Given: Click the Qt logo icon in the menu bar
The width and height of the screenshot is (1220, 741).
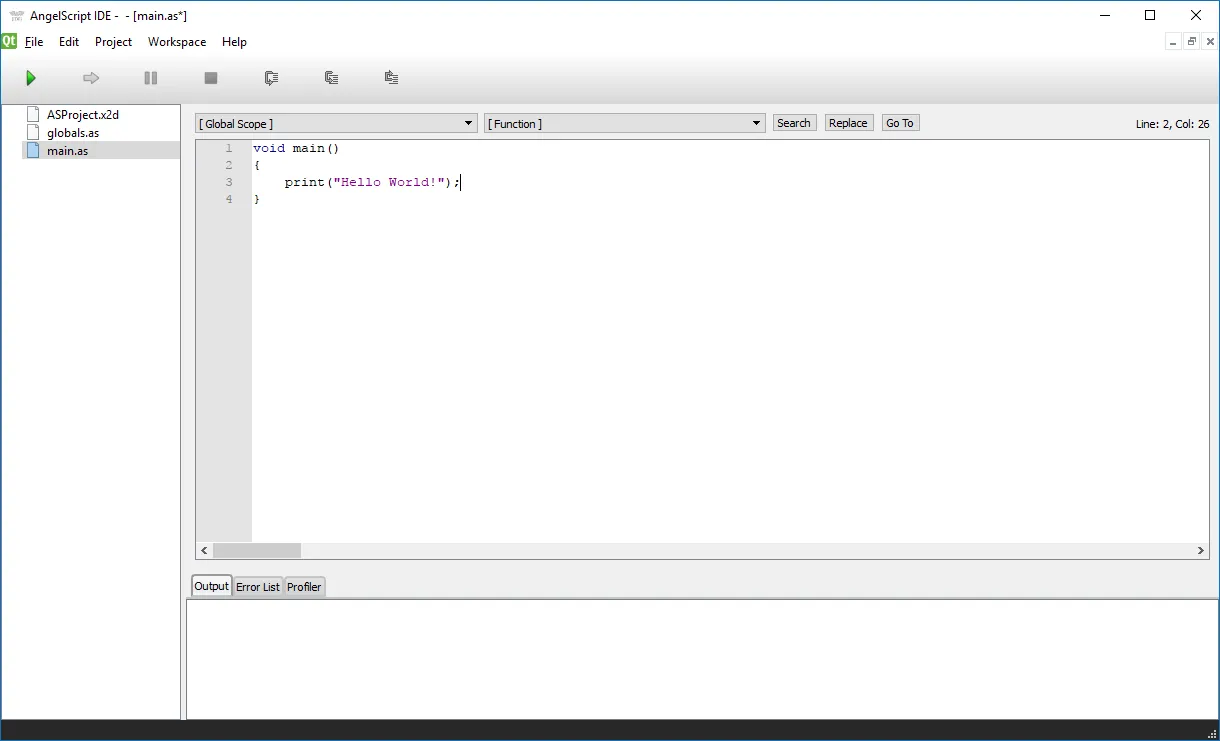Looking at the screenshot, I should click(9, 41).
